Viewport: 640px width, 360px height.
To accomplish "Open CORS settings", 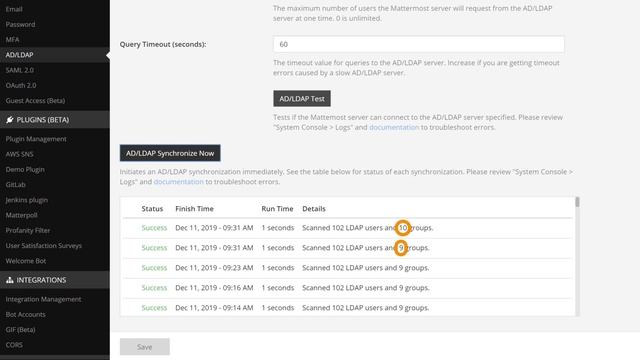I will pyautogui.click(x=14, y=345).
